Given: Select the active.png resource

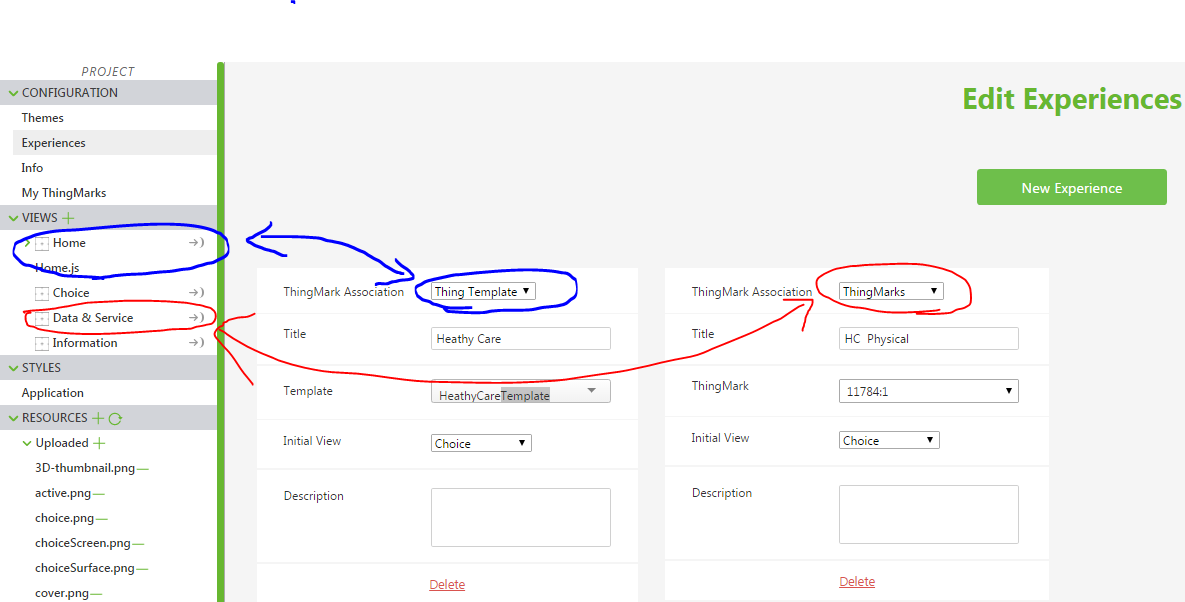Looking at the screenshot, I should 63,492.
